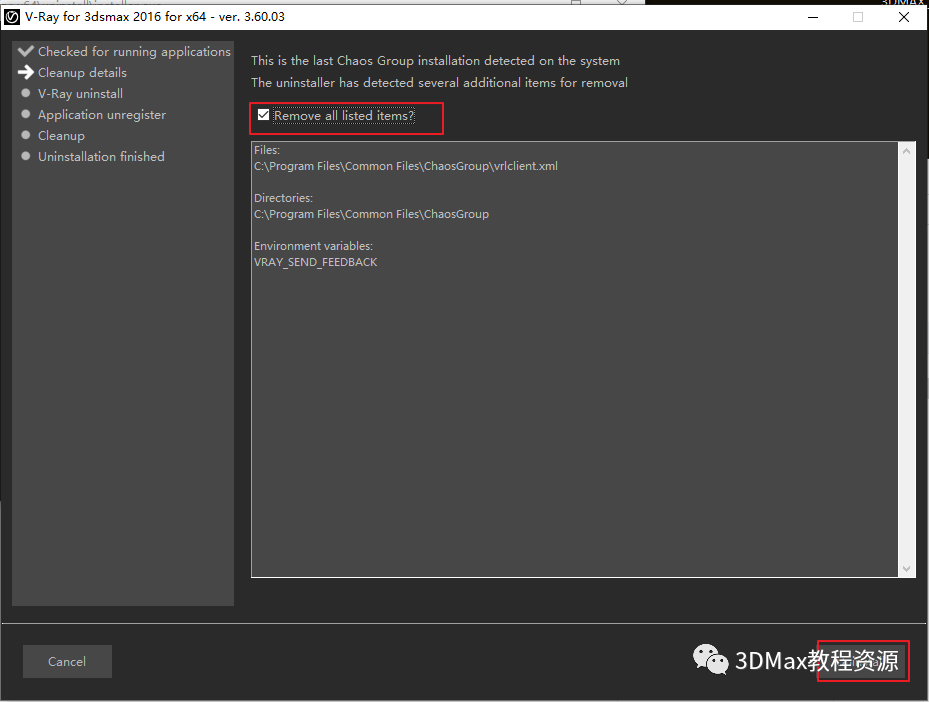Click the 'Uninstallation finished' step

(101, 156)
